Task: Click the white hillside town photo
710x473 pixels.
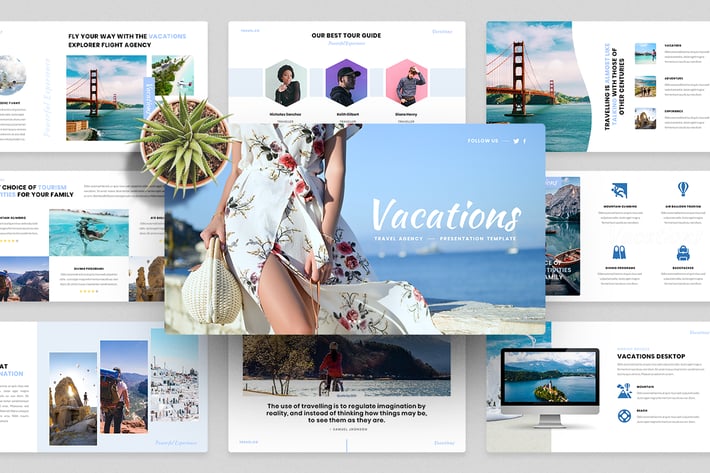Action: 174,375
